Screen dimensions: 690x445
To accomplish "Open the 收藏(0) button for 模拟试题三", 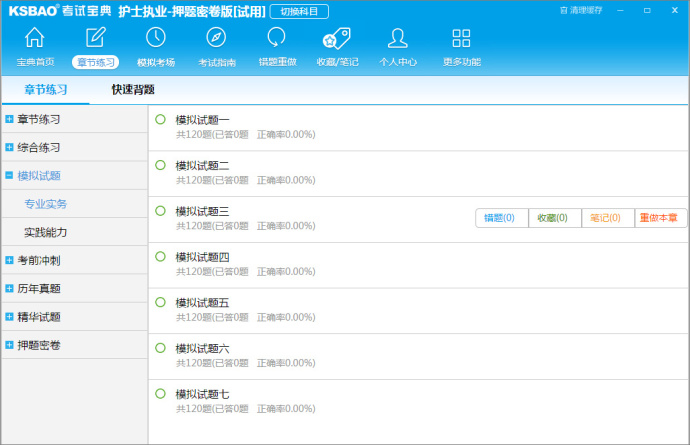I will [x=554, y=218].
